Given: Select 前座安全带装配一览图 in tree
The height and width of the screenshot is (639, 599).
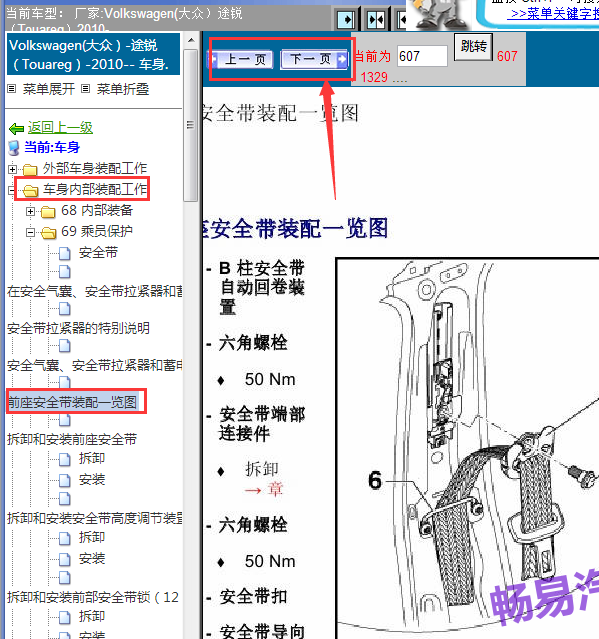Looking at the screenshot, I should 72,403.
